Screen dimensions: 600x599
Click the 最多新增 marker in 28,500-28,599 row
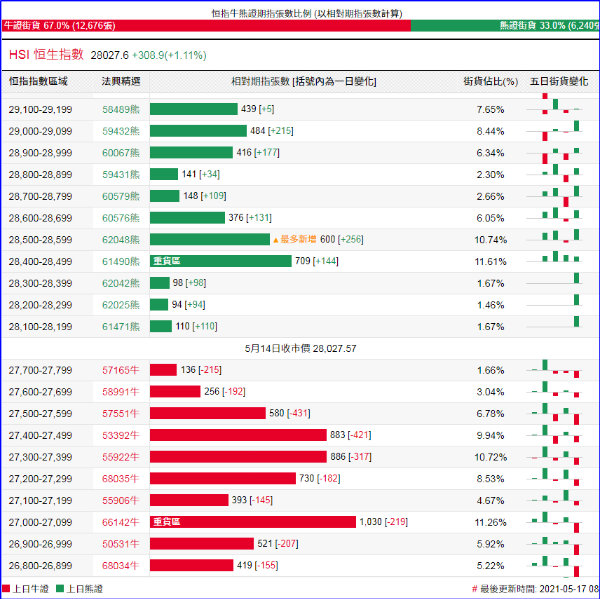(x=295, y=240)
